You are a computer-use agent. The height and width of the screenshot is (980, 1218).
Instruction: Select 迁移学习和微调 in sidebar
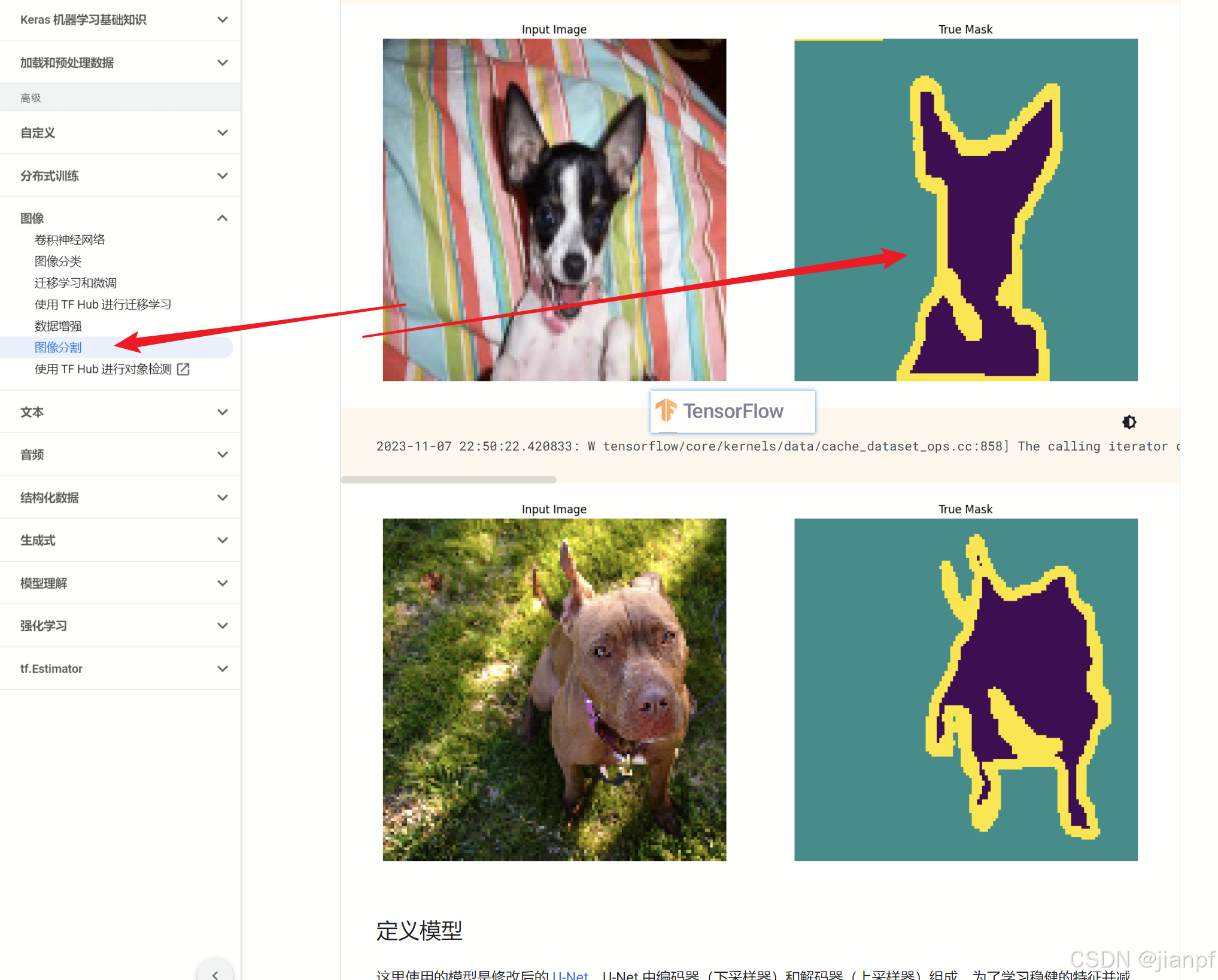[75, 283]
